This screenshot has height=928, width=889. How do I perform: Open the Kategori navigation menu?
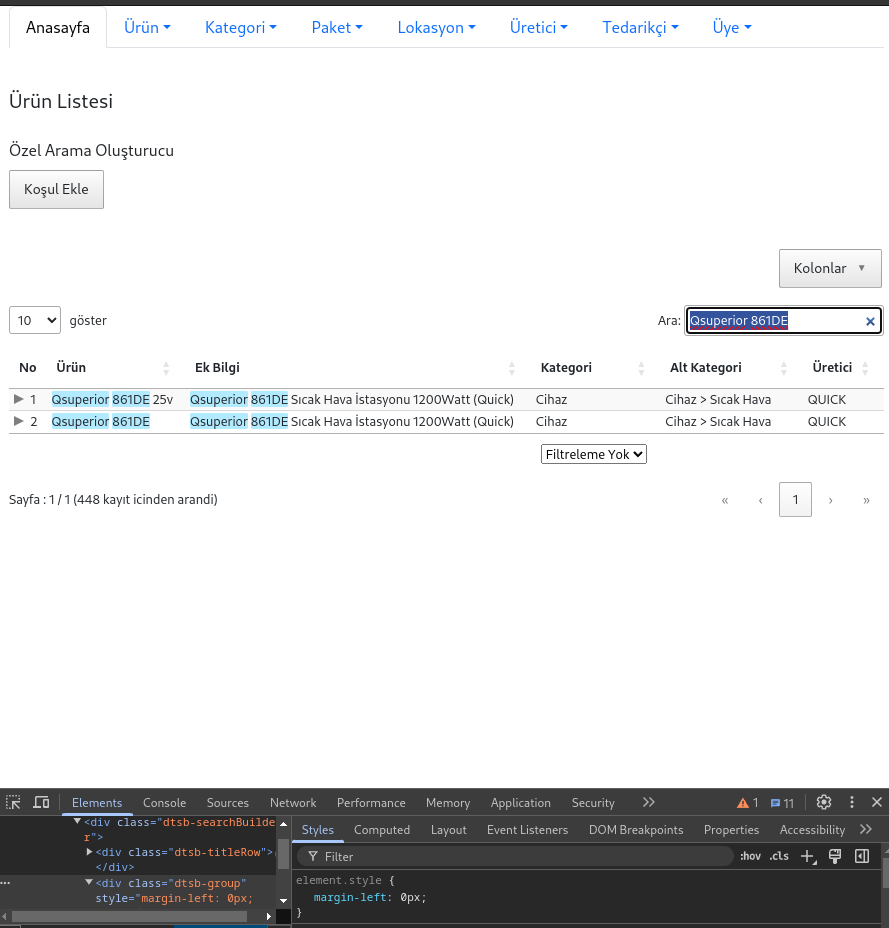241,27
